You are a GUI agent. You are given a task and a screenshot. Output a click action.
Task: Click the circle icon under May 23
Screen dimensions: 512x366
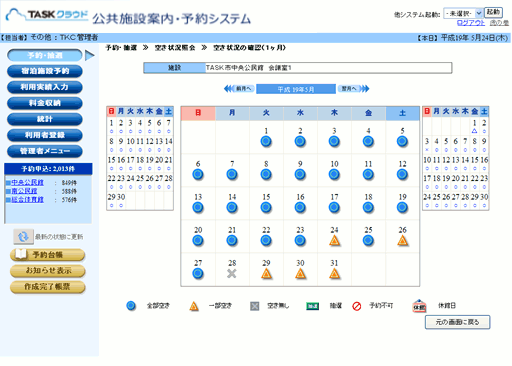(x=300, y=240)
